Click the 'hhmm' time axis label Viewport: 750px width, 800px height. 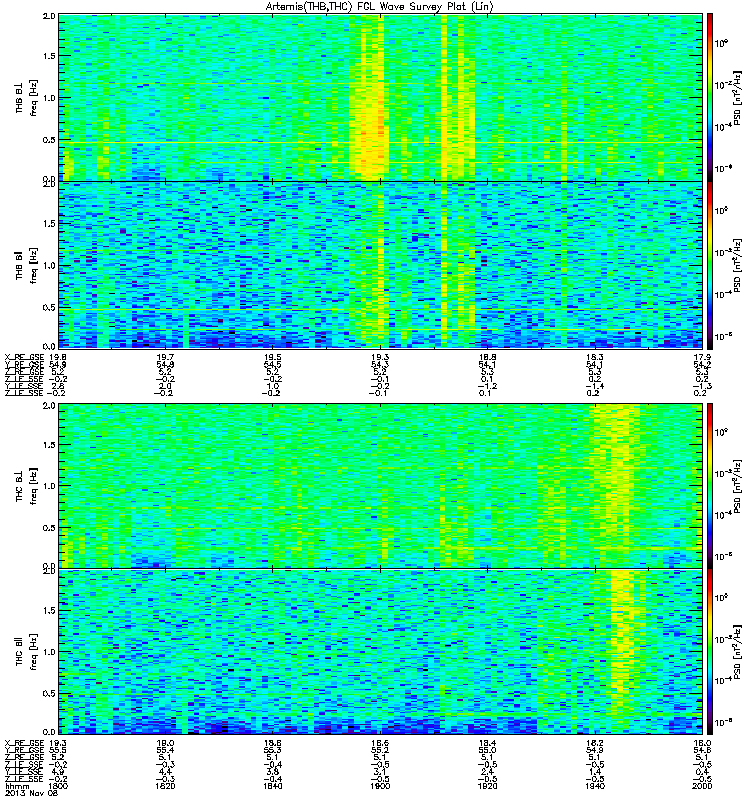[x=16, y=786]
